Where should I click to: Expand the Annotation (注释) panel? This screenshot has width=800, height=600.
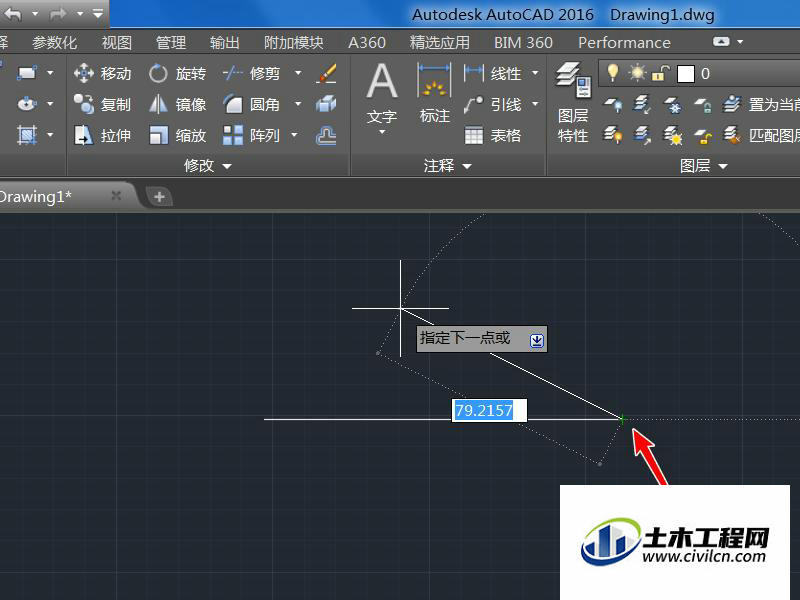pos(447,166)
